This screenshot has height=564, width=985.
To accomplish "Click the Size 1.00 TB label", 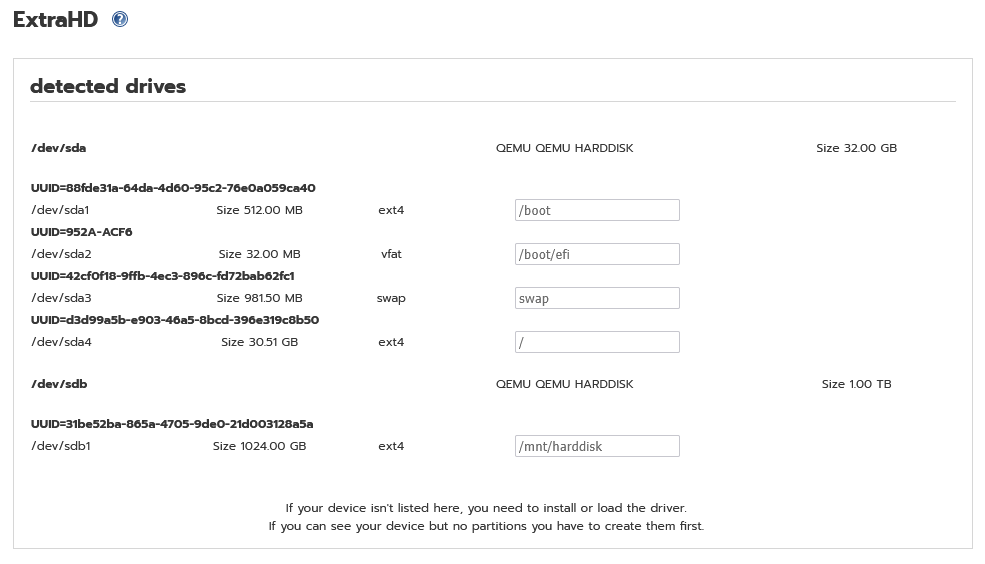I will 856,384.
